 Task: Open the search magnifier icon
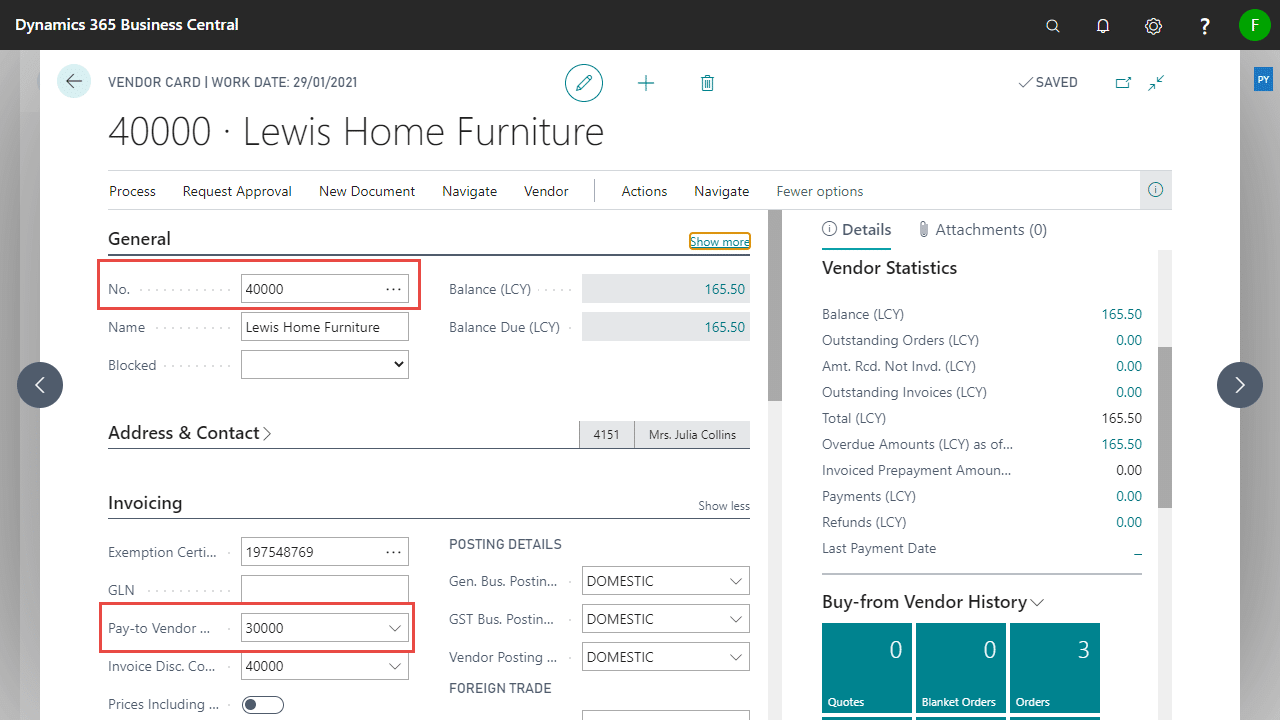click(x=1053, y=26)
